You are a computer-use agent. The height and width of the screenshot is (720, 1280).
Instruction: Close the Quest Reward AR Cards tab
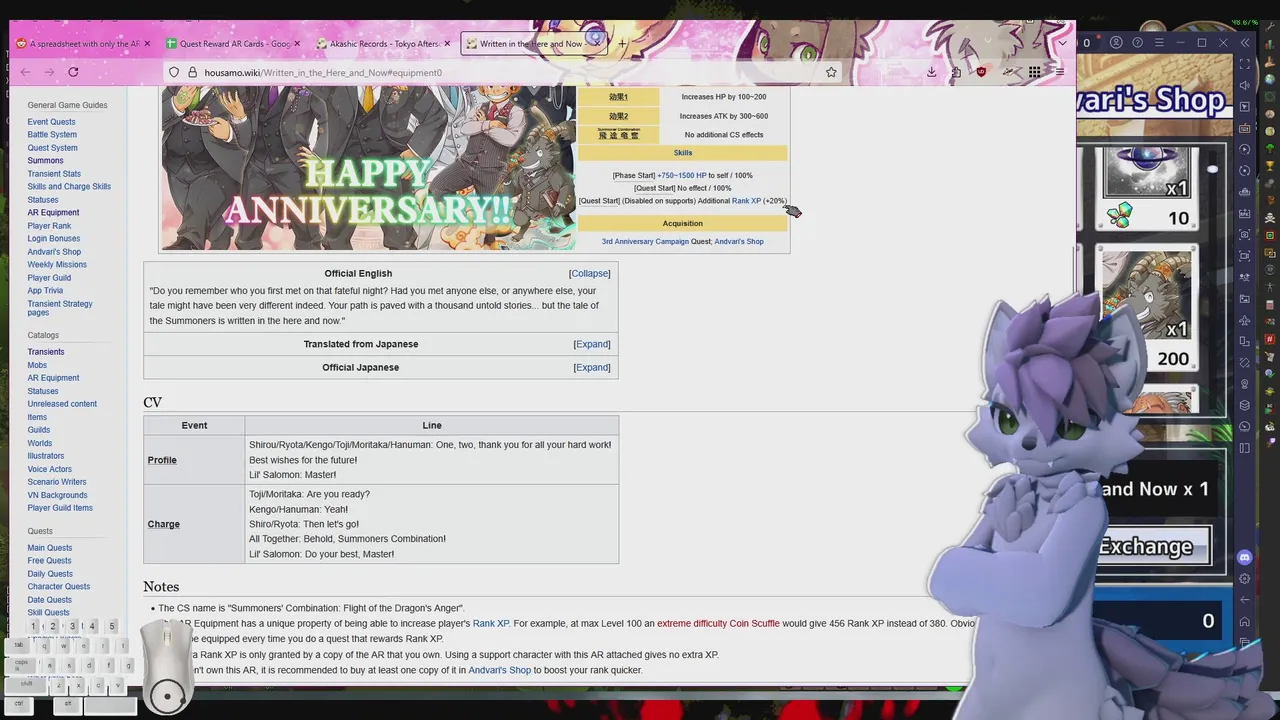[x=297, y=43]
